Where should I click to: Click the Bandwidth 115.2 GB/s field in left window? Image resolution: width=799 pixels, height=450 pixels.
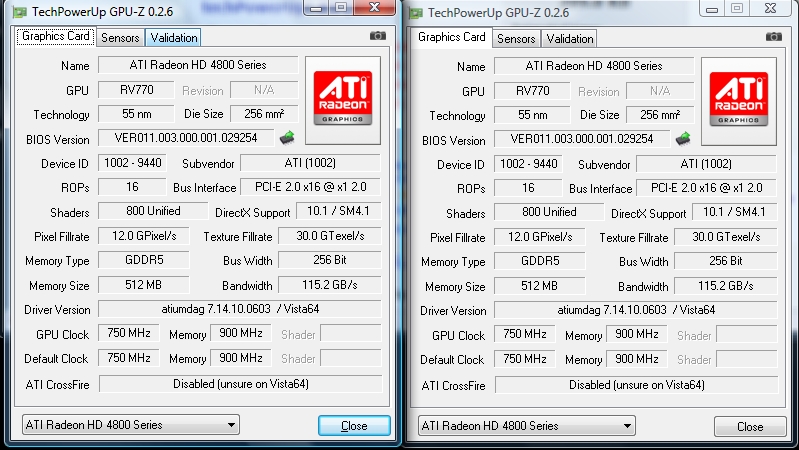pos(330,284)
